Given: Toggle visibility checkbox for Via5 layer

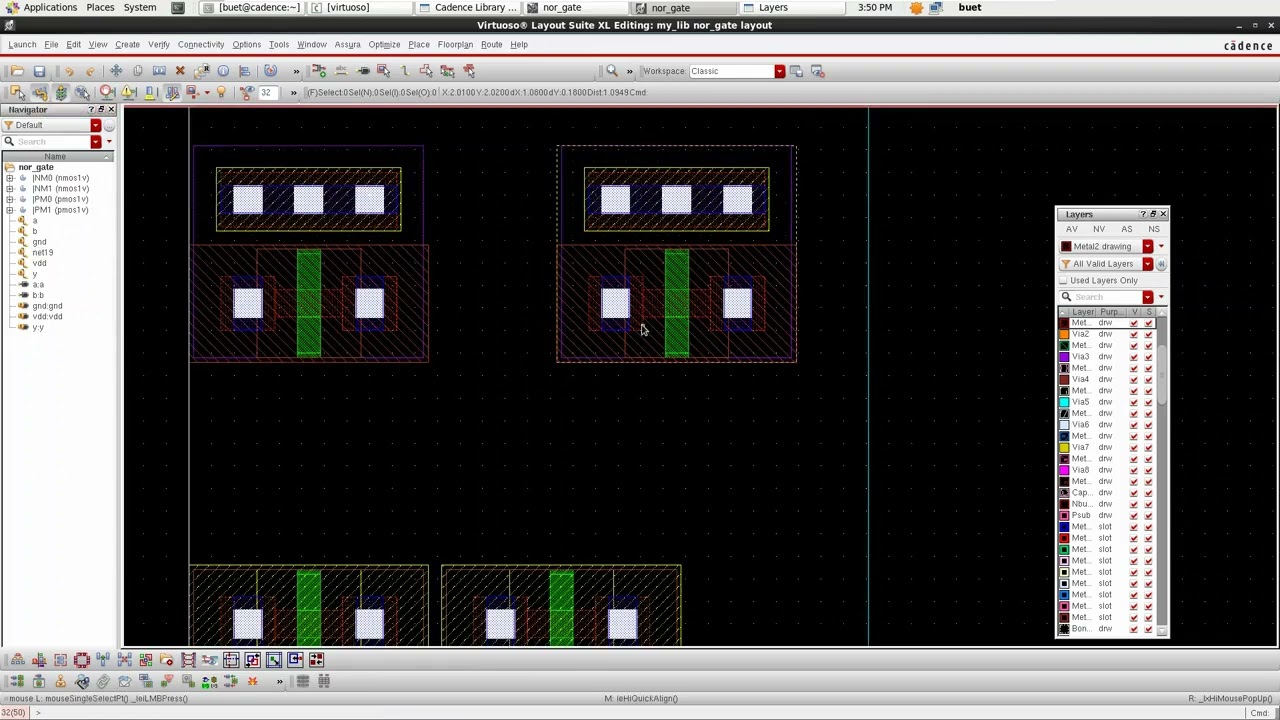Looking at the screenshot, I should click(x=1134, y=402).
